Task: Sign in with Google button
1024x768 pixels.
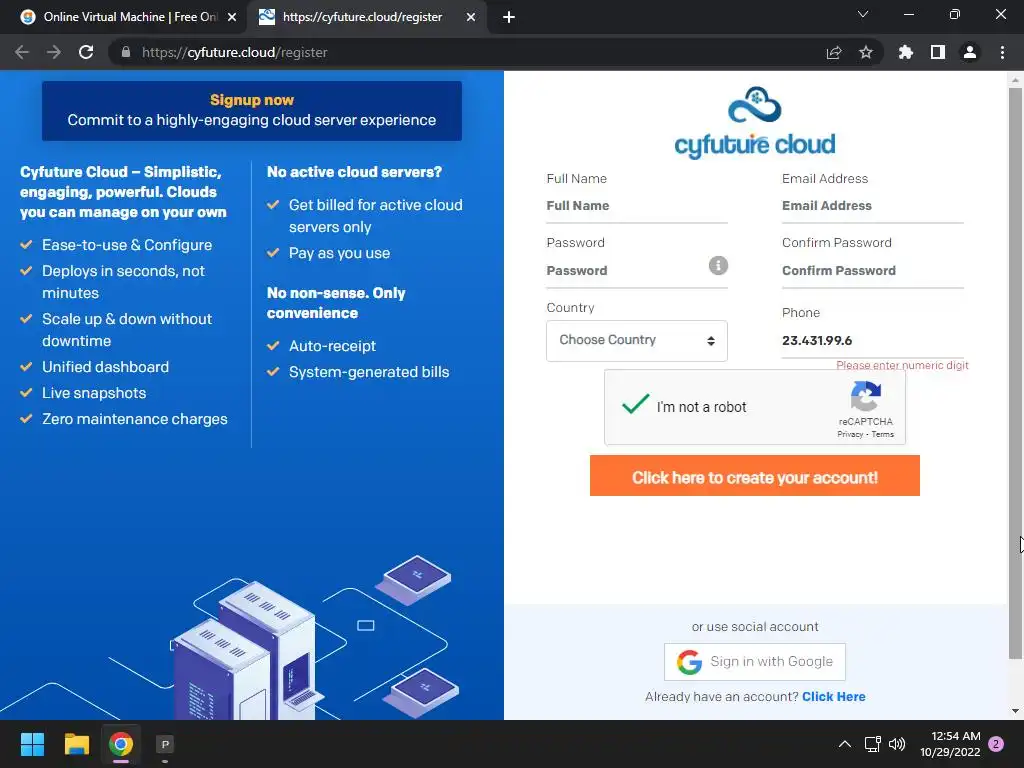Action: point(755,662)
